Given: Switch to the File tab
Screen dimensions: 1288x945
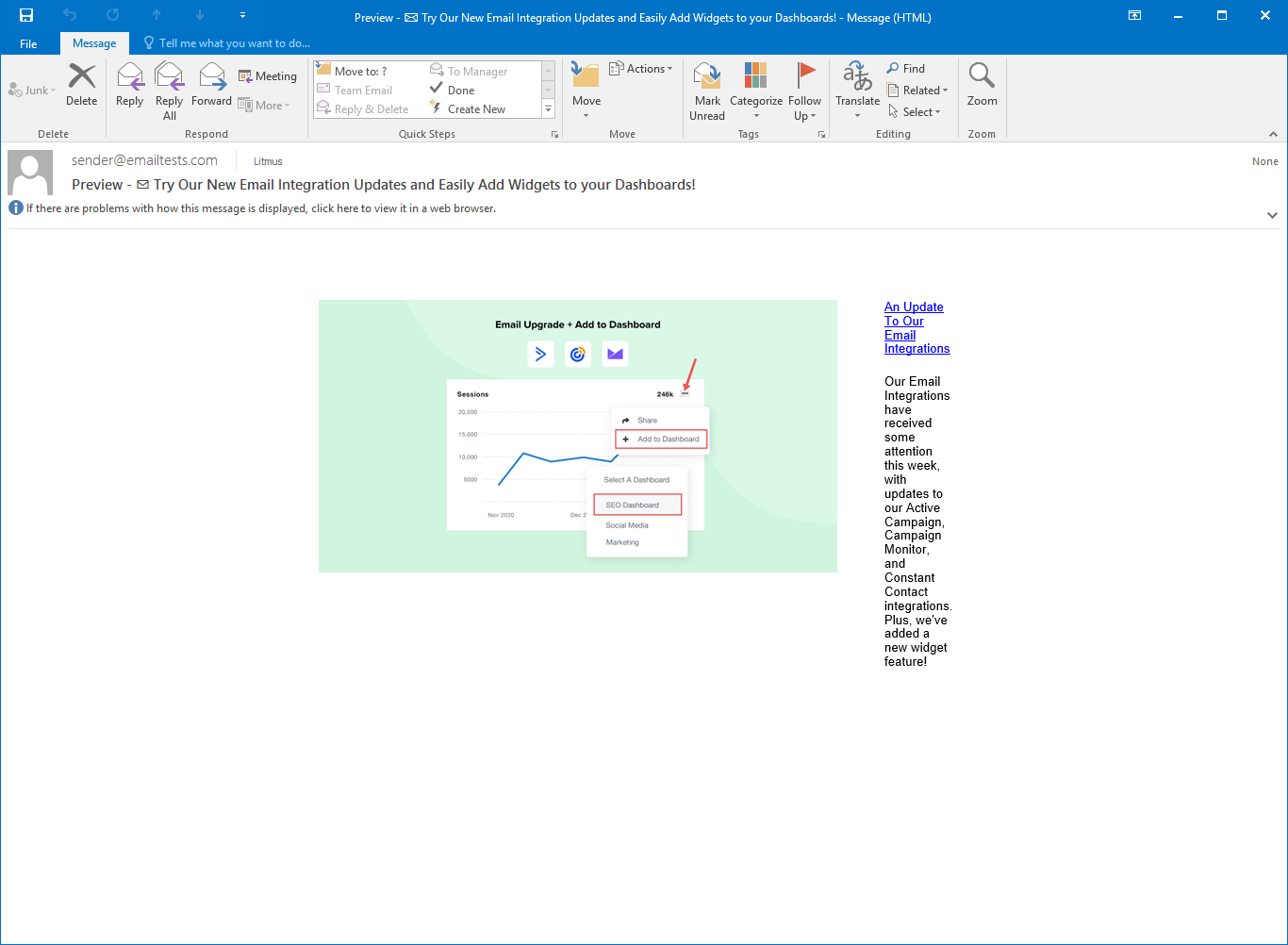Looking at the screenshot, I should tap(28, 43).
